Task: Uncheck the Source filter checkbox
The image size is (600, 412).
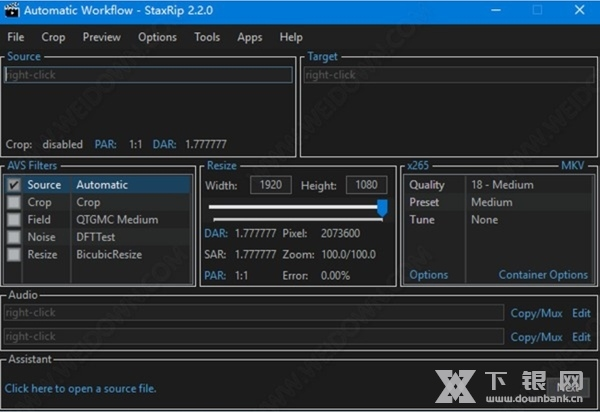Action: (x=14, y=185)
